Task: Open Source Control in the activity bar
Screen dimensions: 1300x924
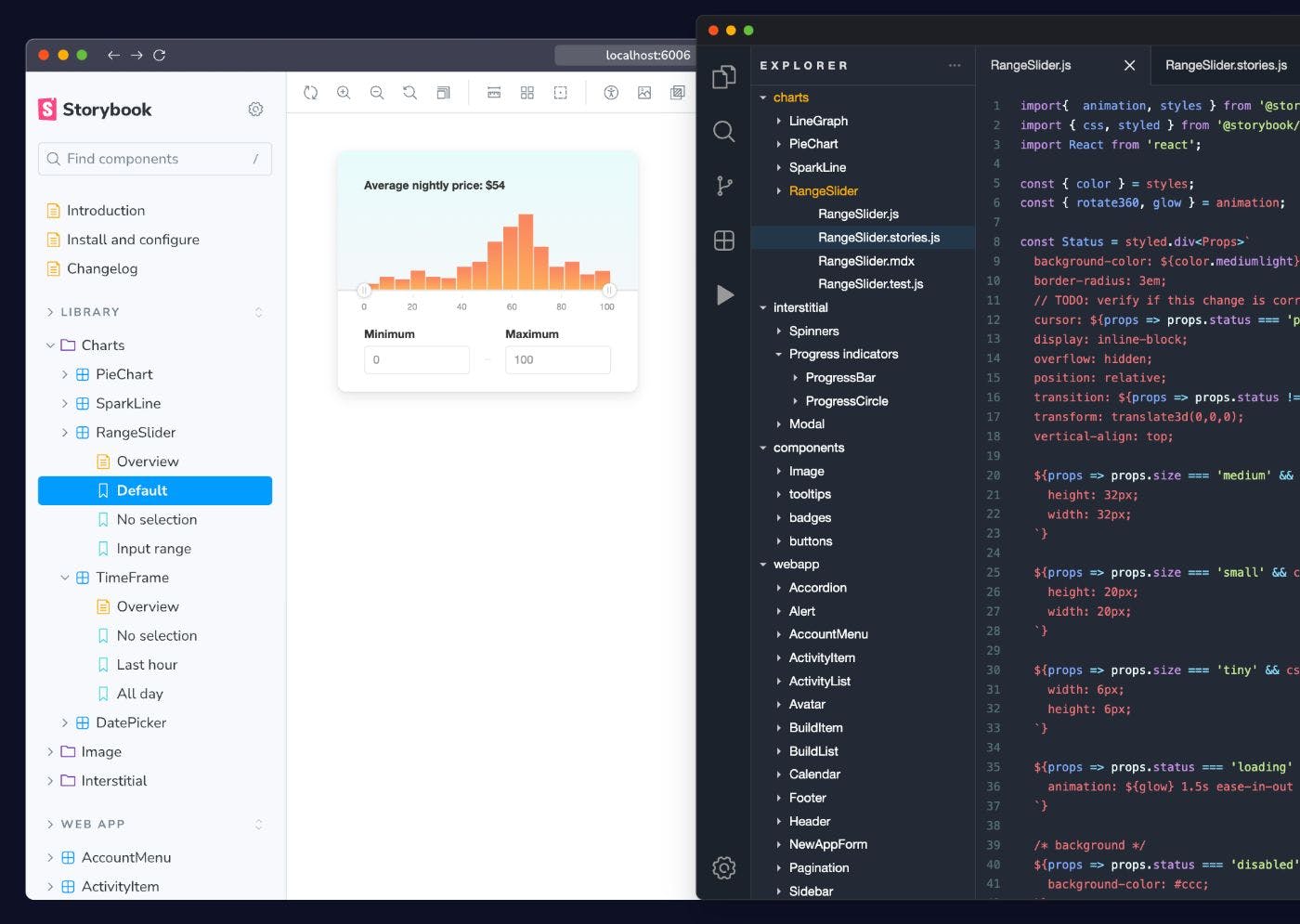Action: click(724, 186)
